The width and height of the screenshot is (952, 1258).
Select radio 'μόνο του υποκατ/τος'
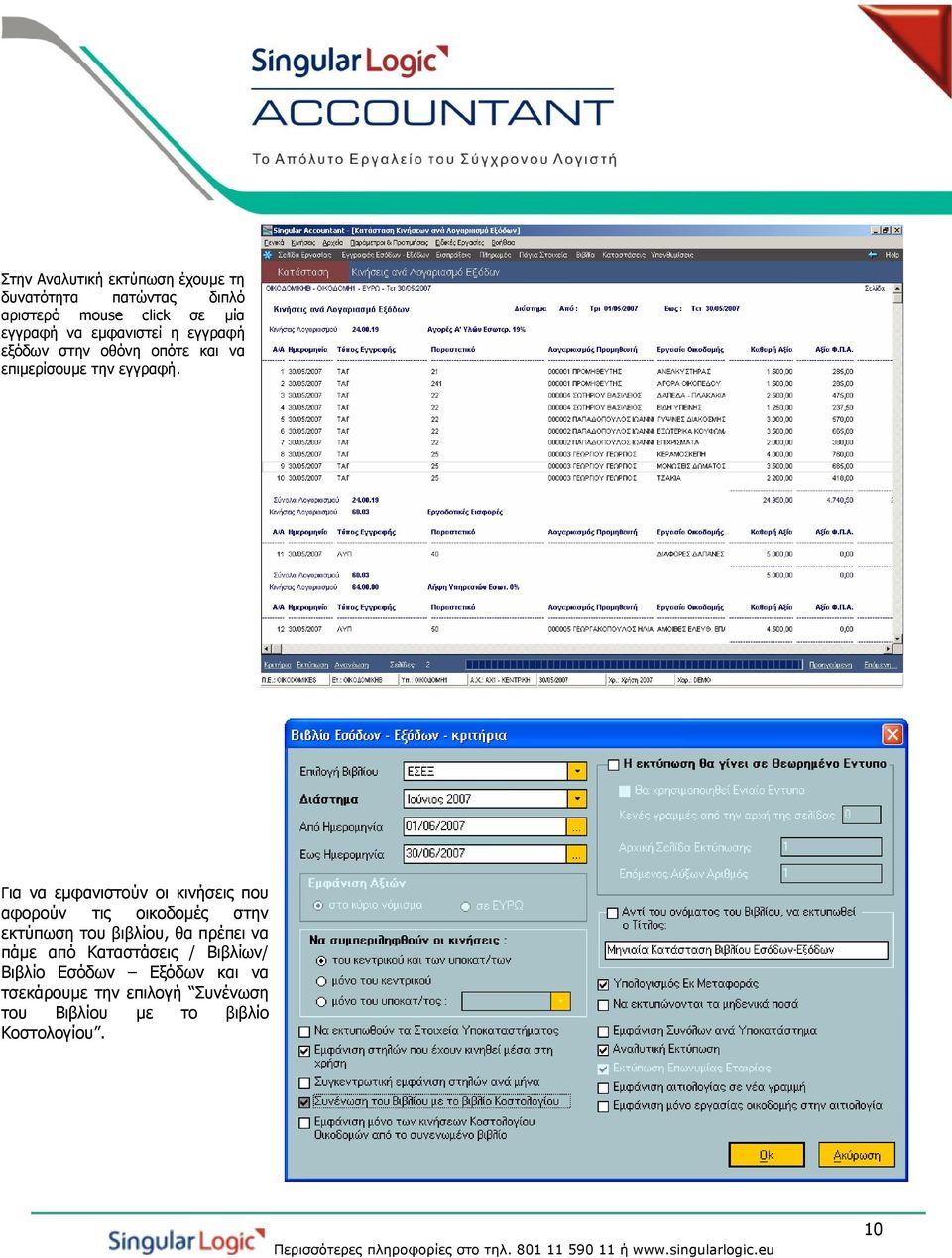[x=321, y=1001]
